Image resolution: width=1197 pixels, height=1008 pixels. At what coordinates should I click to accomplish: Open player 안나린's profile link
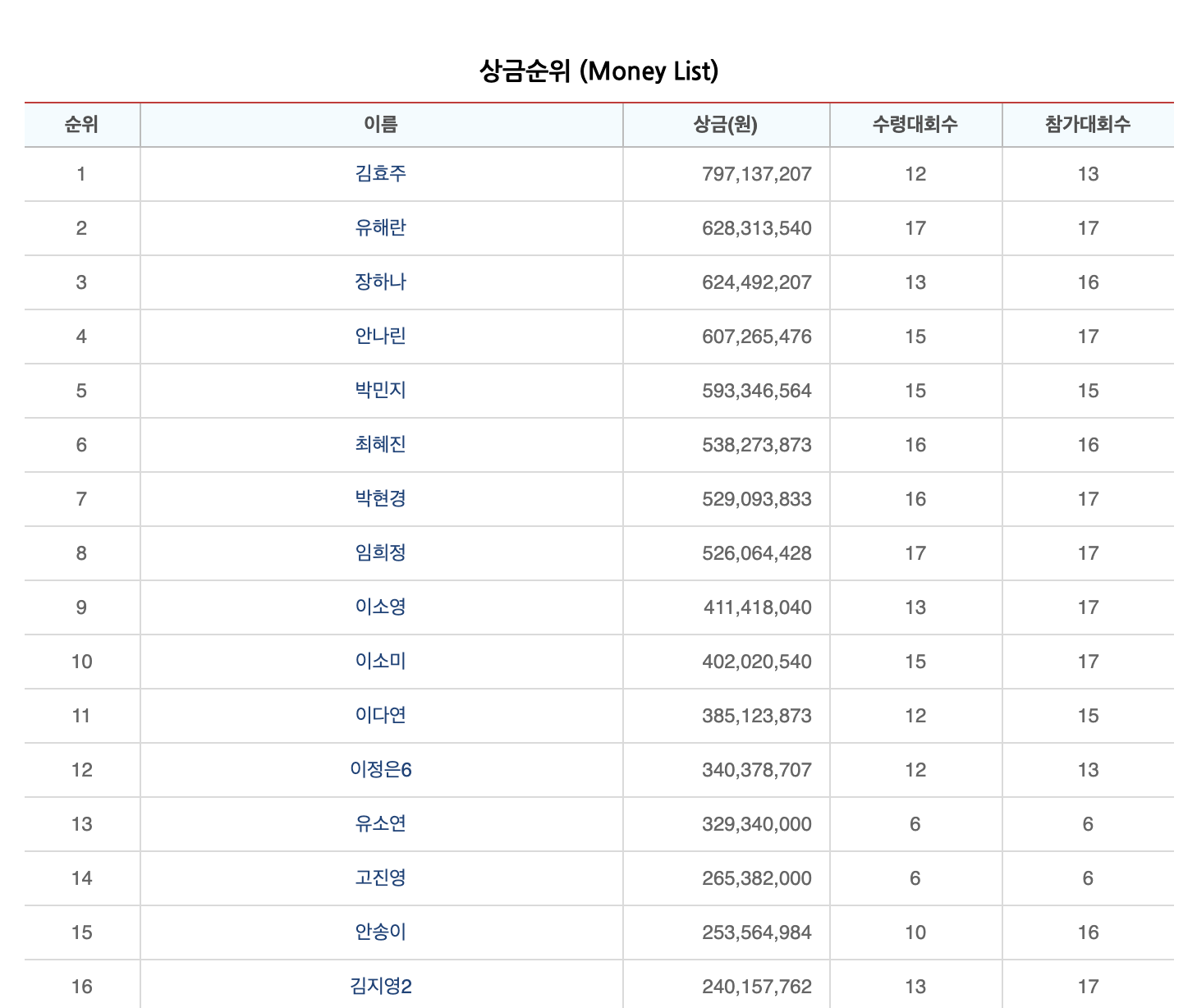(x=381, y=337)
